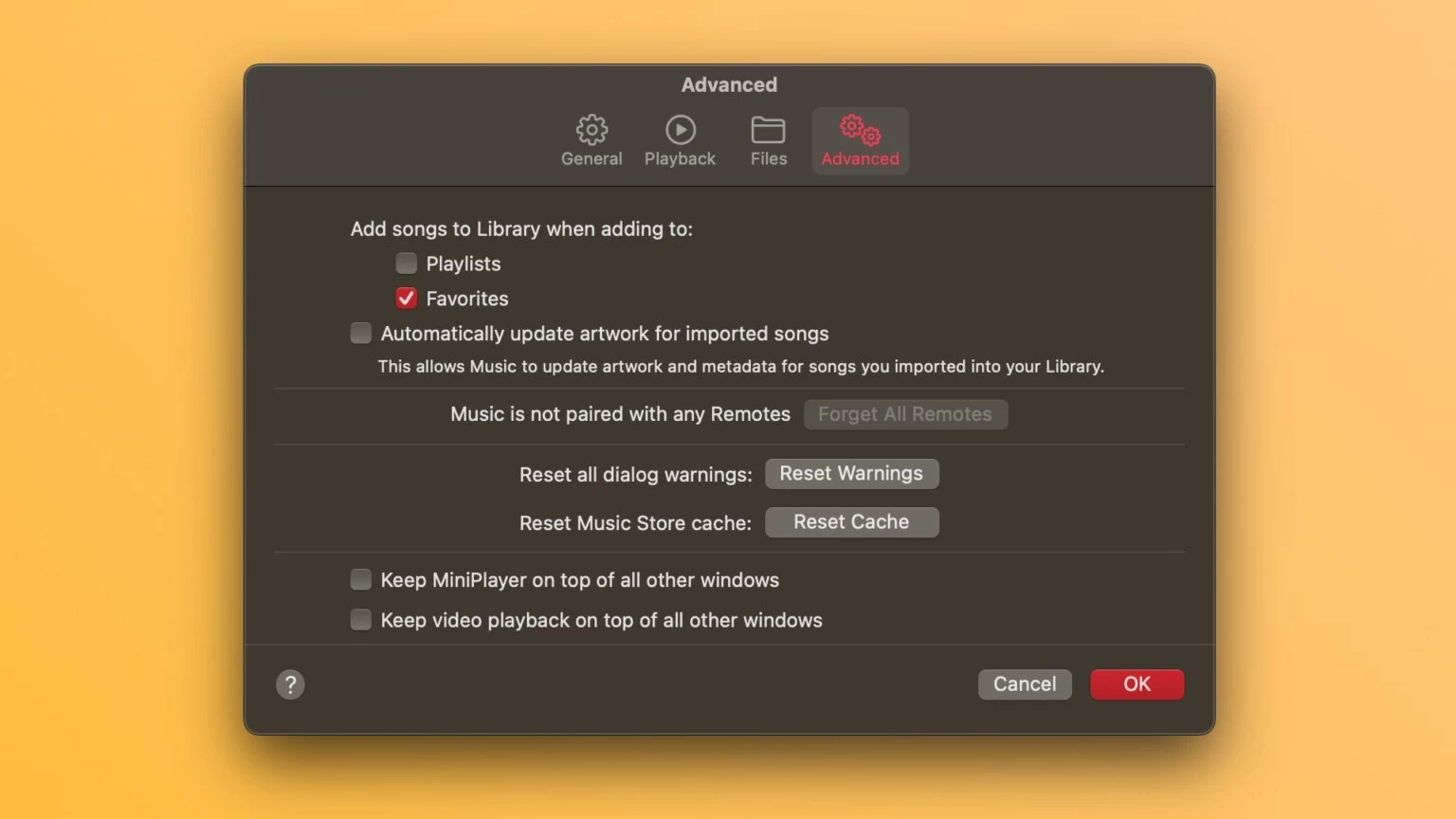Click the Playback play-button icon

(680, 130)
